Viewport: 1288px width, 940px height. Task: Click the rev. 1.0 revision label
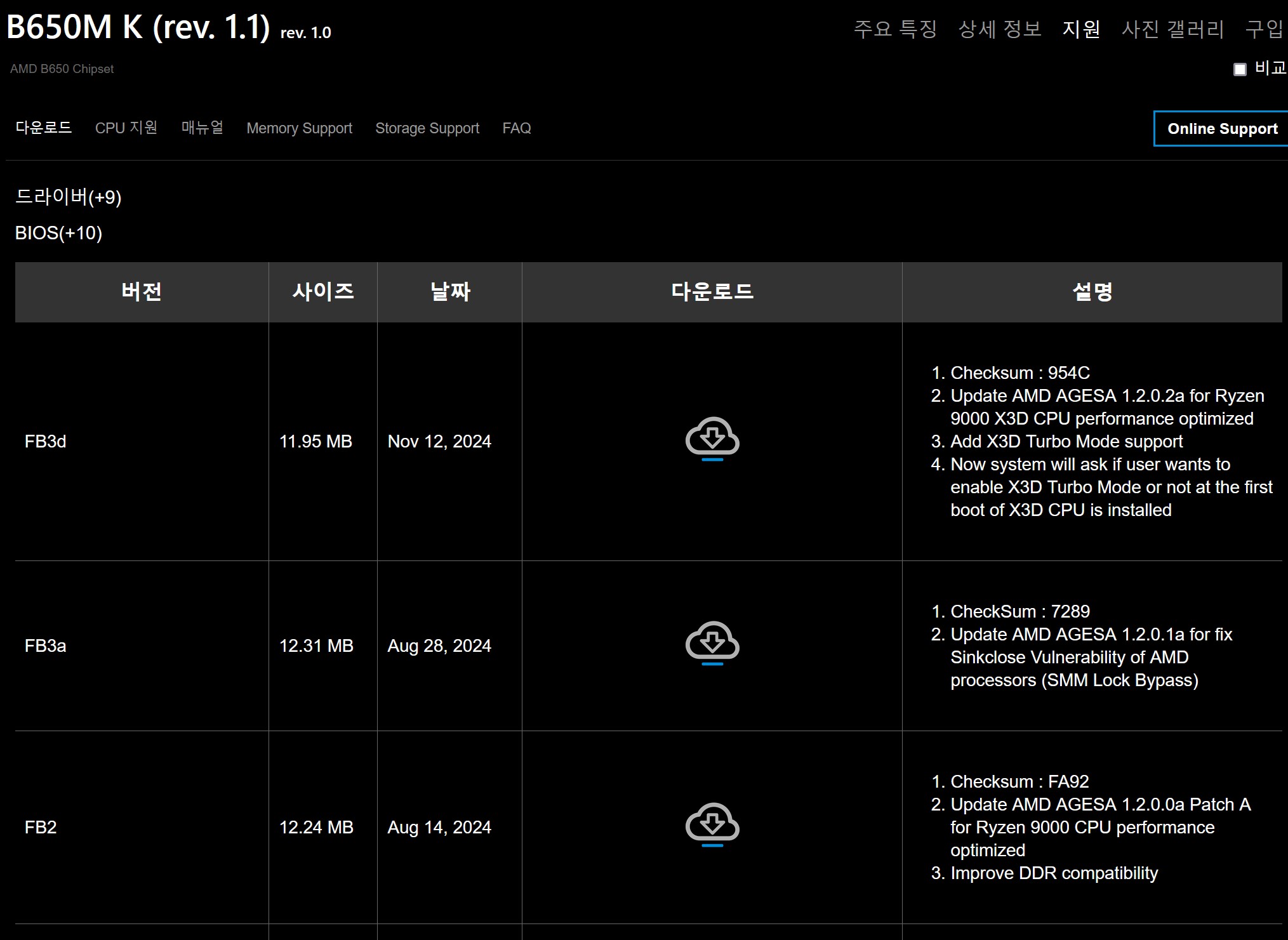[x=305, y=32]
